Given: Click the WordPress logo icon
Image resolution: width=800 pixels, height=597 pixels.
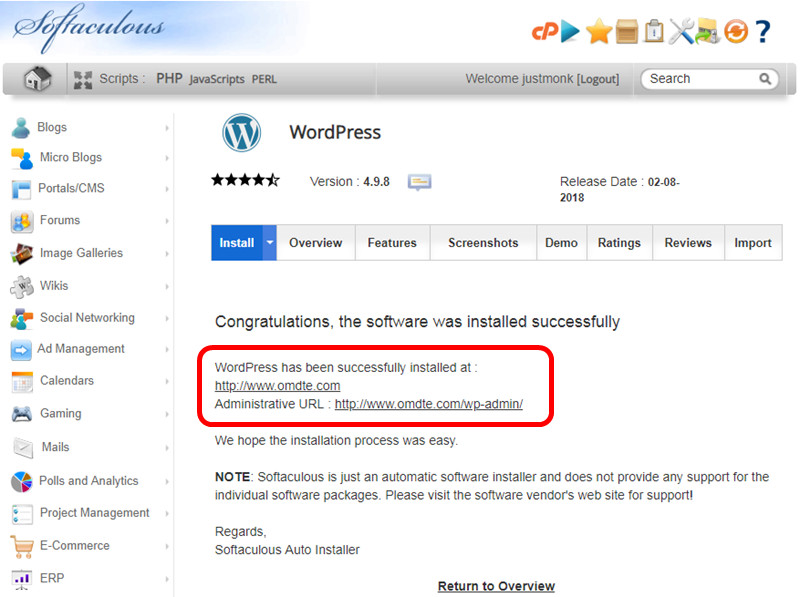Looking at the screenshot, I should (x=242, y=133).
